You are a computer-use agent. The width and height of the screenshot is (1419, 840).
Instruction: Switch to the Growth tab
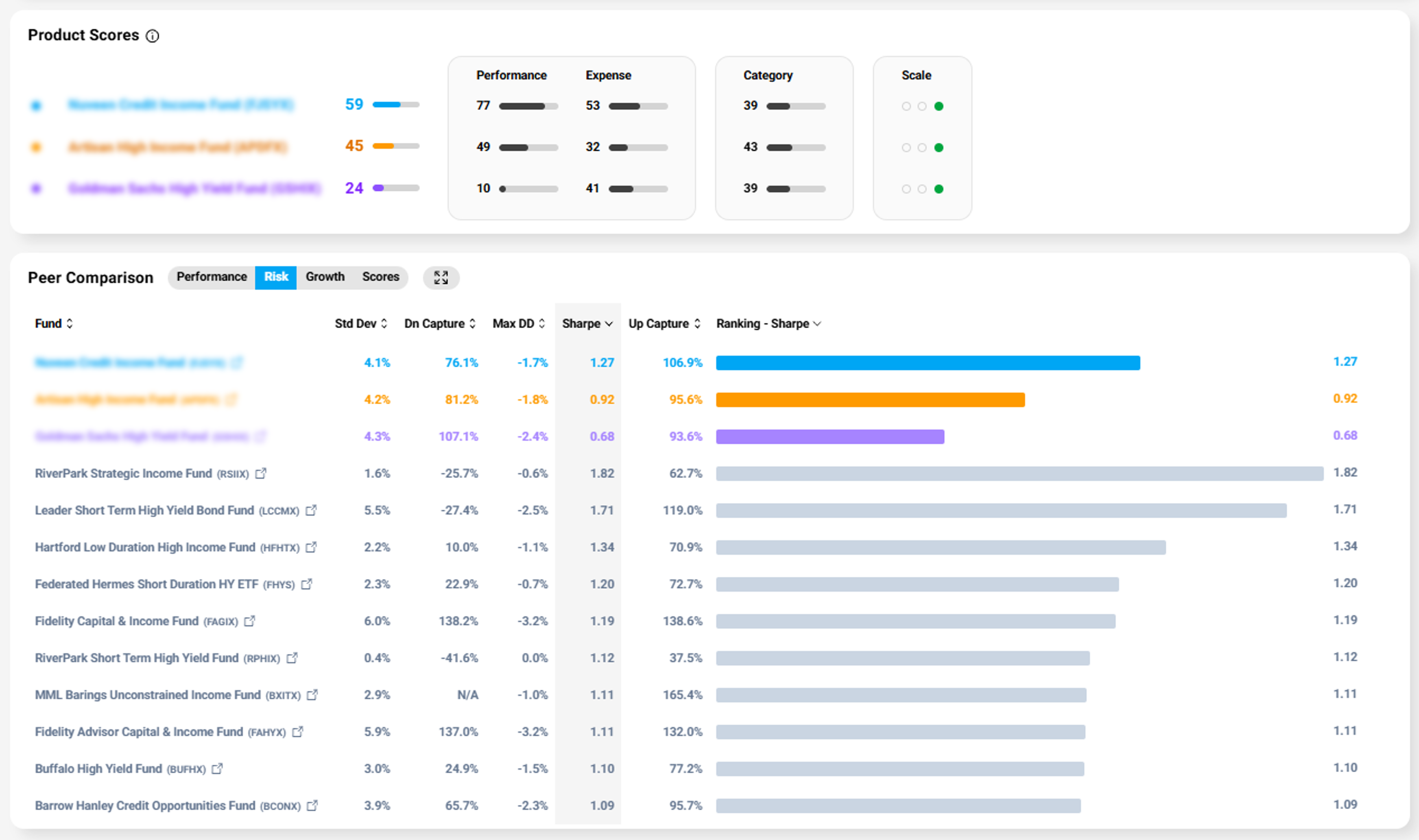325,277
